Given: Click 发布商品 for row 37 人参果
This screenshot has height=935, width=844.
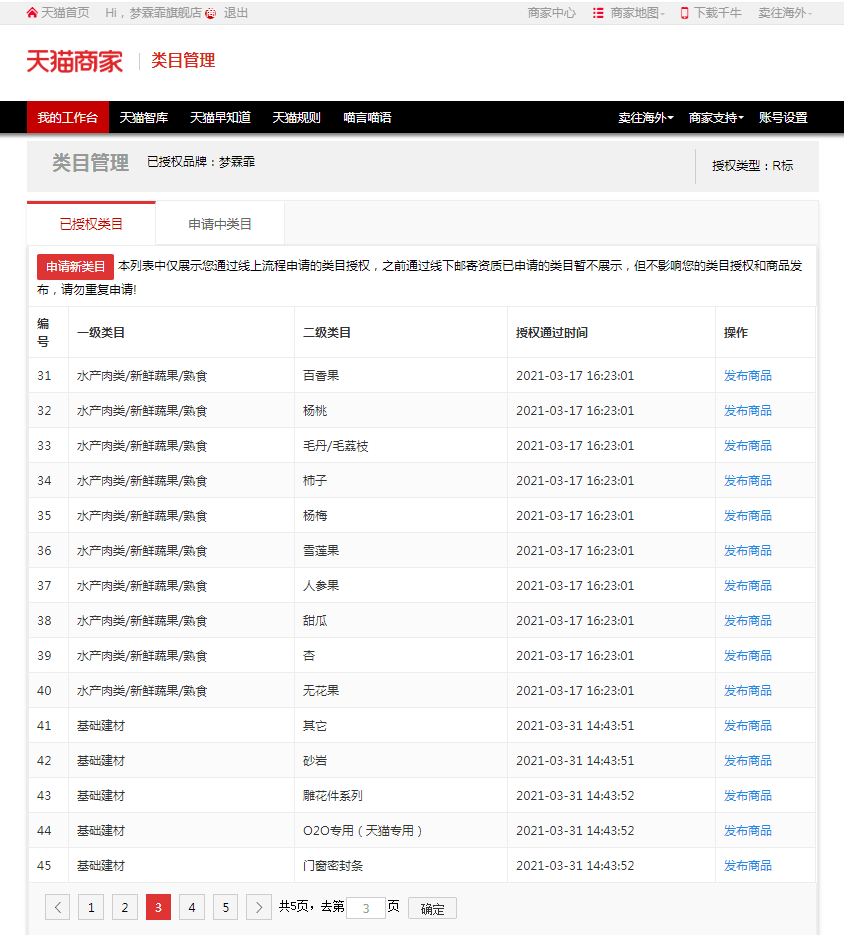Looking at the screenshot, I should (748, 586).
